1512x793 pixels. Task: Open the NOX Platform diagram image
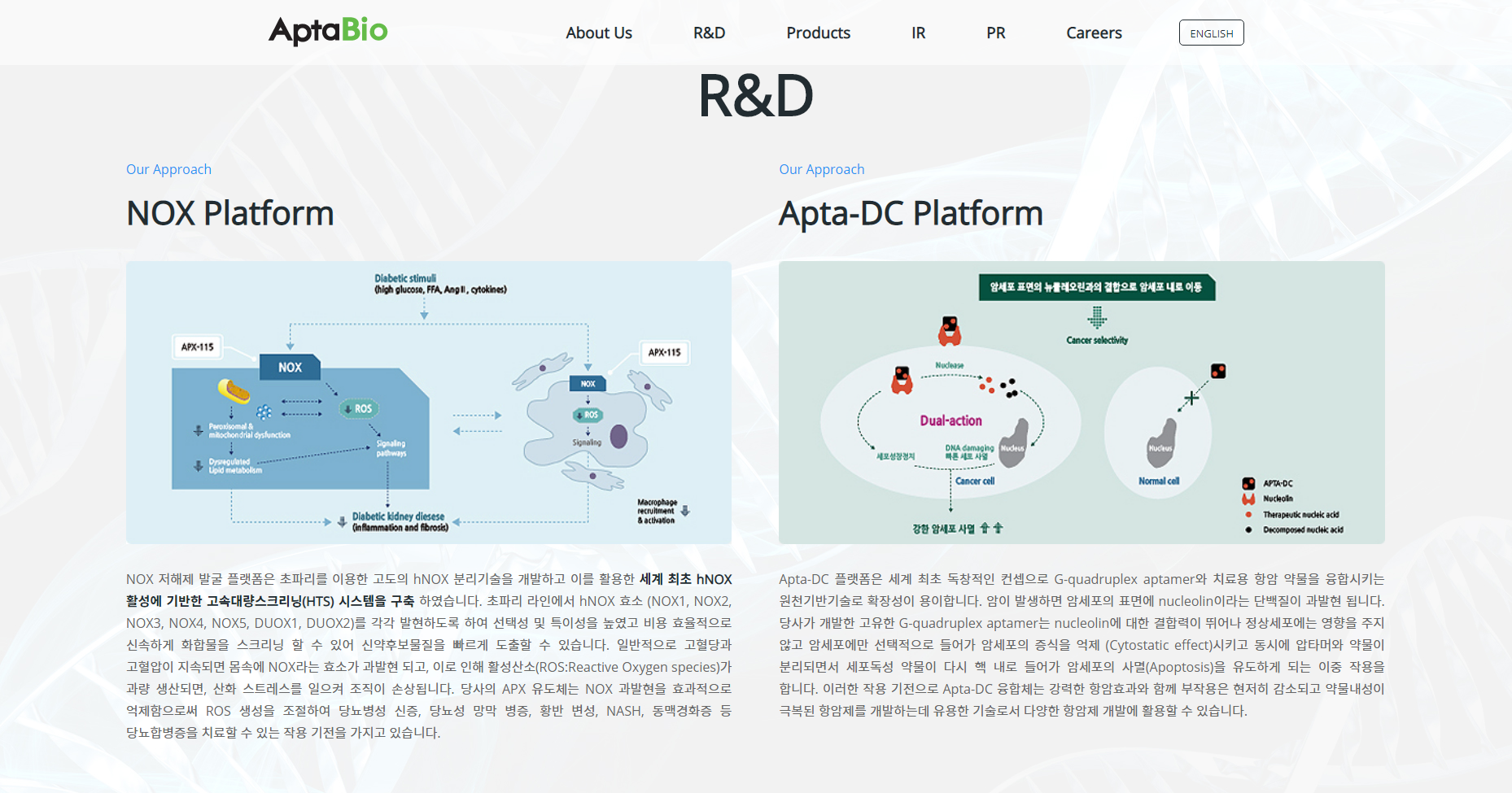(429, 403)
